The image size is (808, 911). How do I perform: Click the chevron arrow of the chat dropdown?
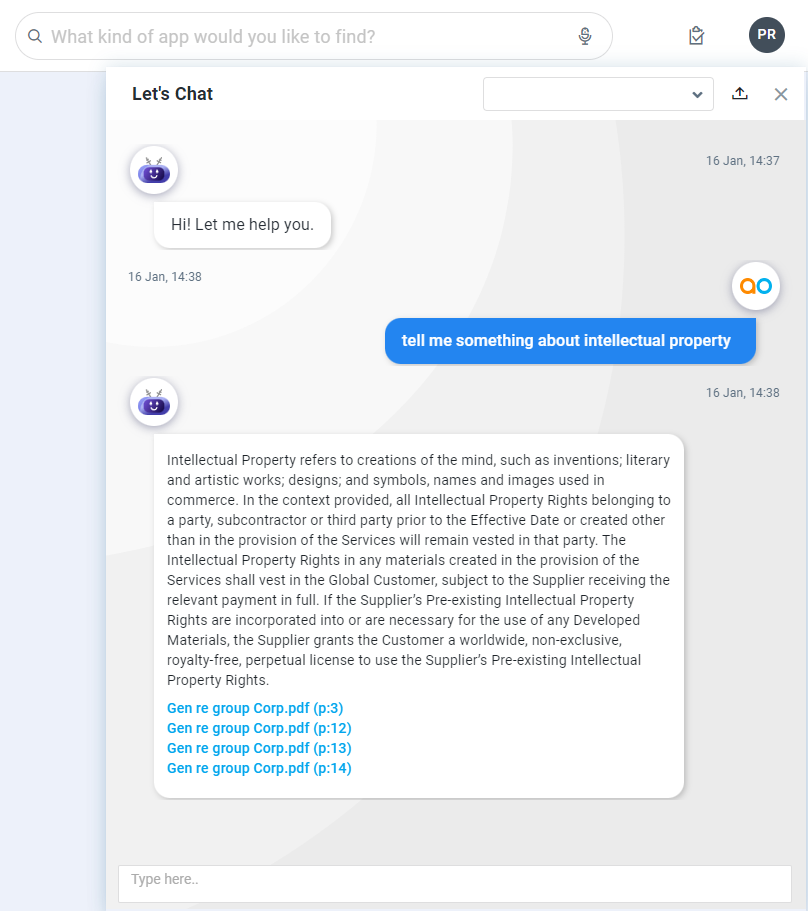[697, 95]
